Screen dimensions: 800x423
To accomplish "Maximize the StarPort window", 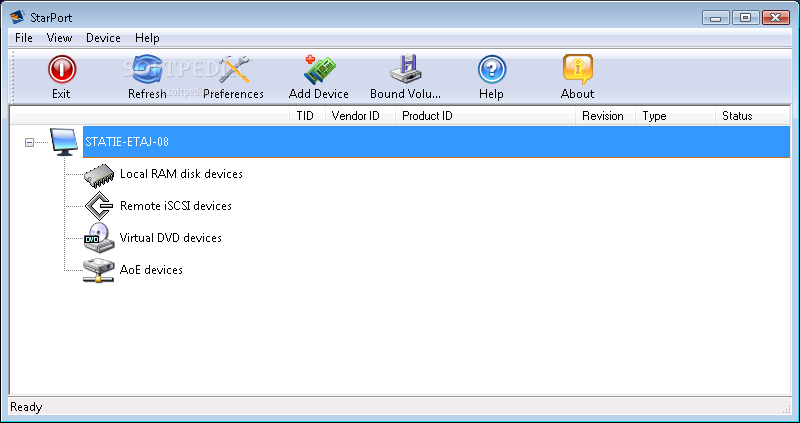I will (745, 18).
